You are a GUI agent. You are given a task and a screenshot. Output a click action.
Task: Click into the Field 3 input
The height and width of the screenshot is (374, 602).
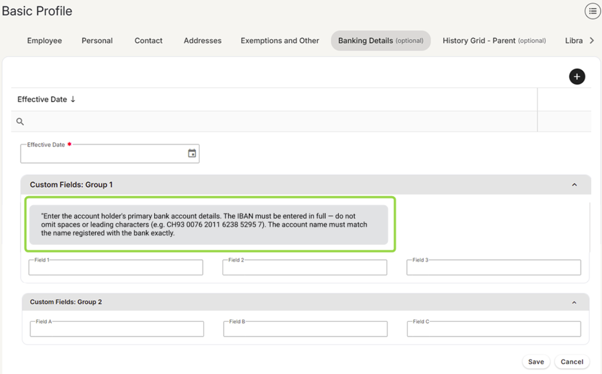coord(494,267)
